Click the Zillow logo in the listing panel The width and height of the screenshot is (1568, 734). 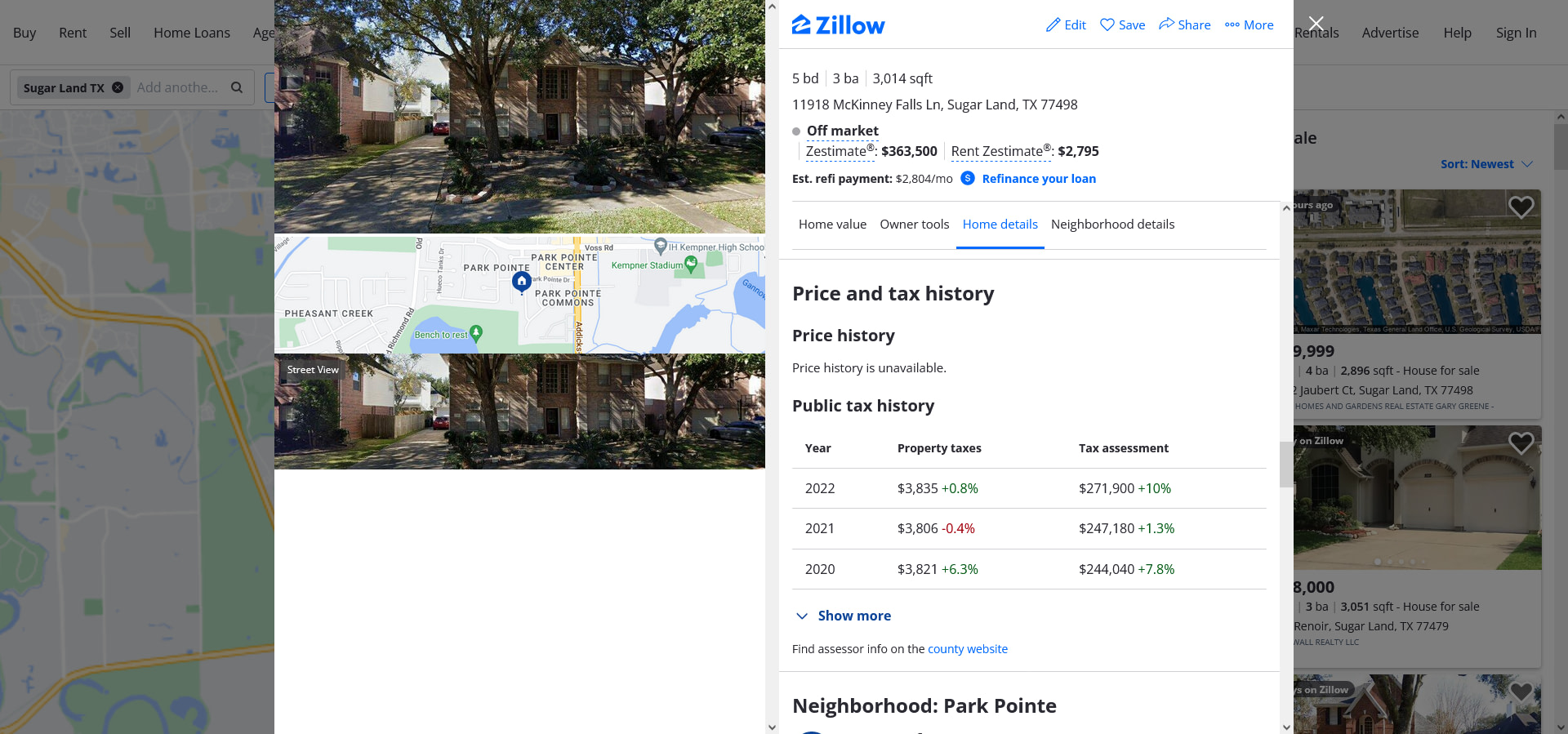(x=838, y=25)
